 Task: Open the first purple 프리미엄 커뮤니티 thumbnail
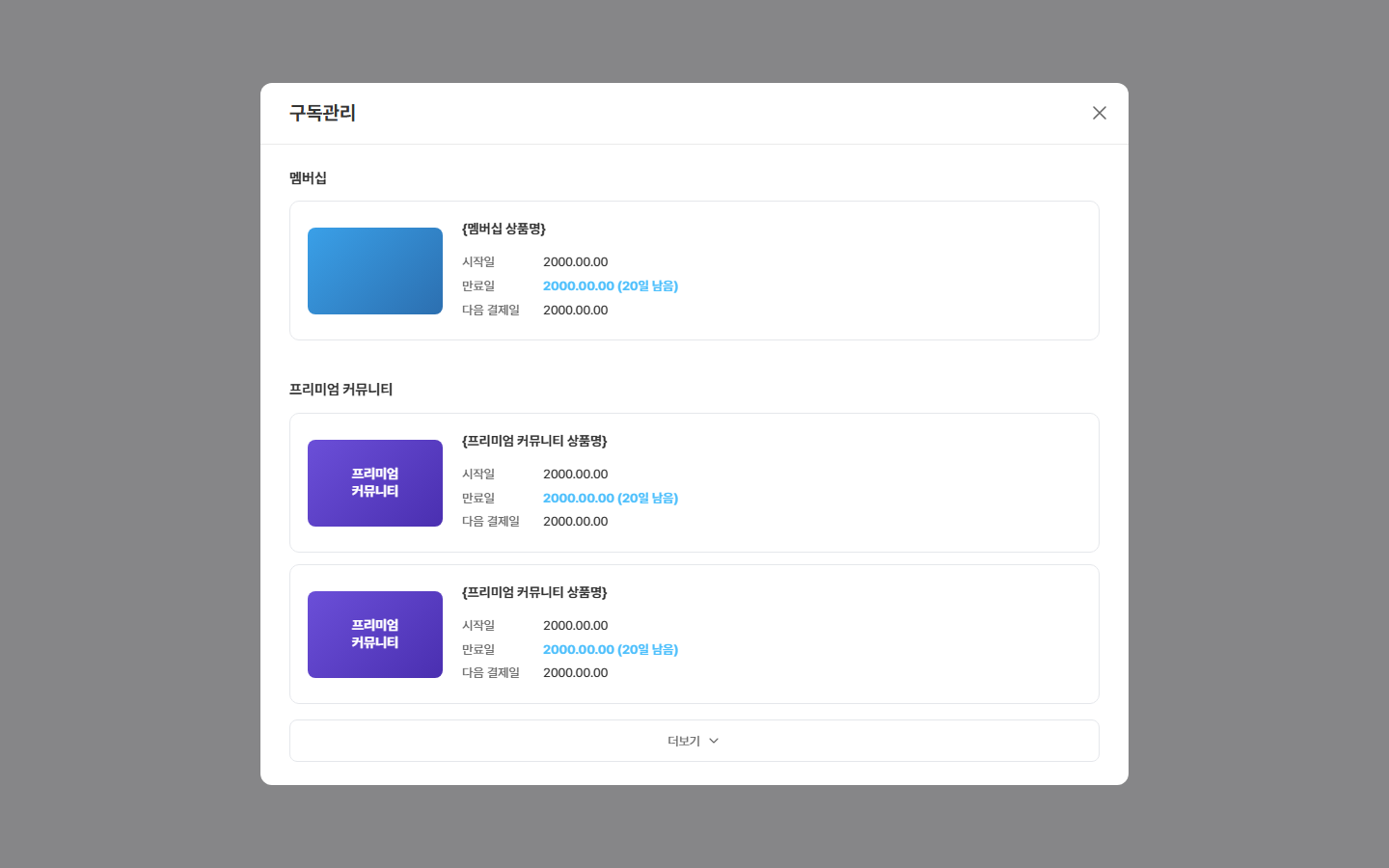(x=375, y=483)
